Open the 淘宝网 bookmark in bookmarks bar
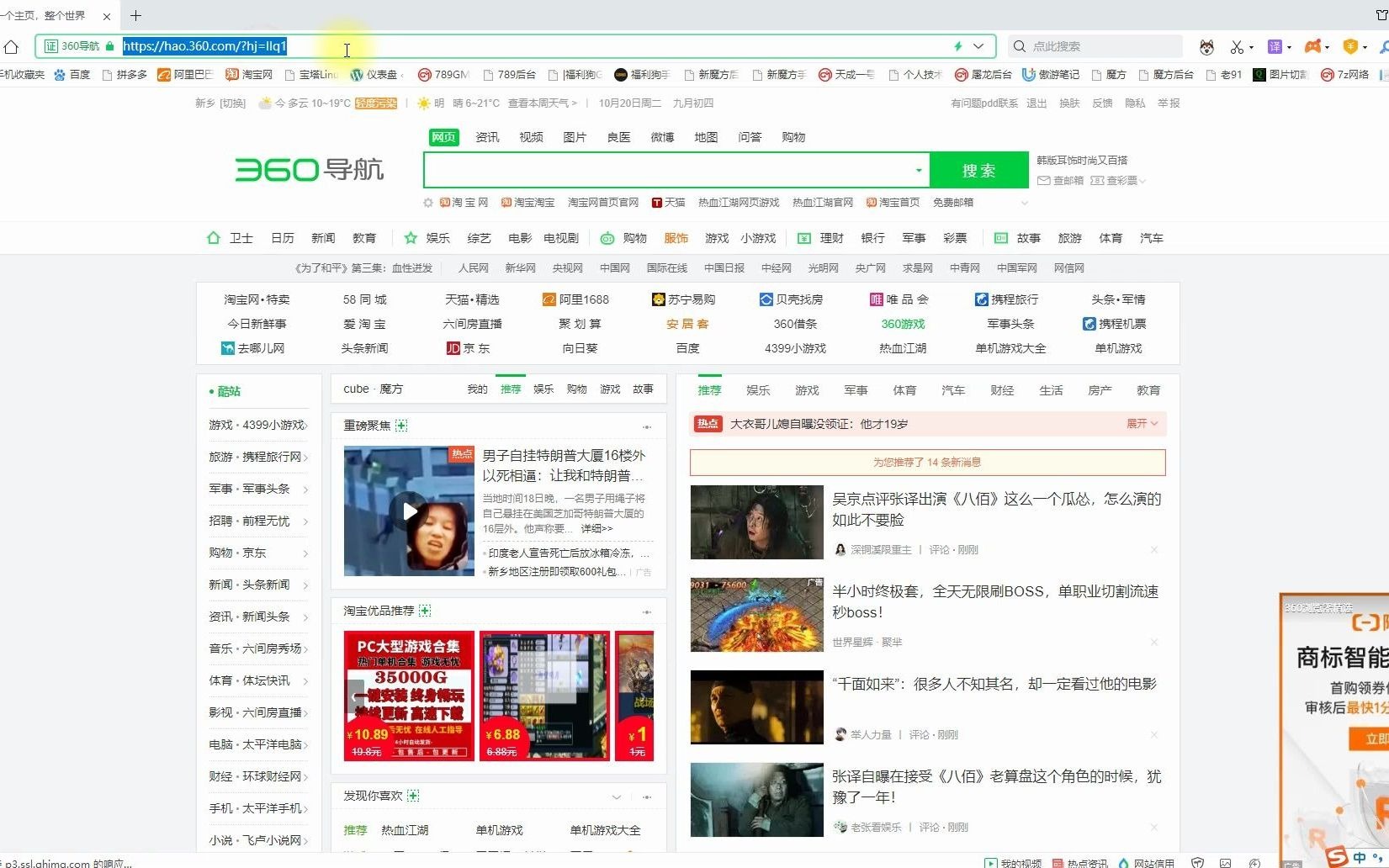 (x=249, y=75)
